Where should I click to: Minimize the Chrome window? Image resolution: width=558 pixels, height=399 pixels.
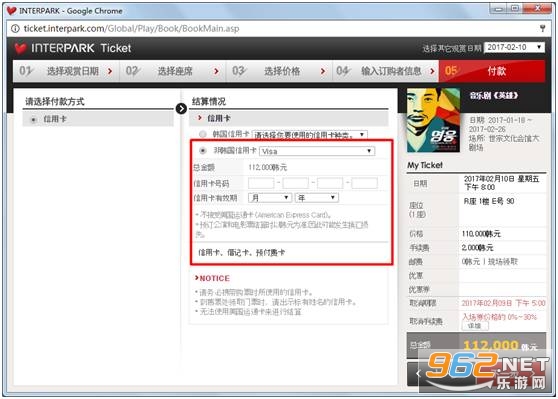coord(499,9)
